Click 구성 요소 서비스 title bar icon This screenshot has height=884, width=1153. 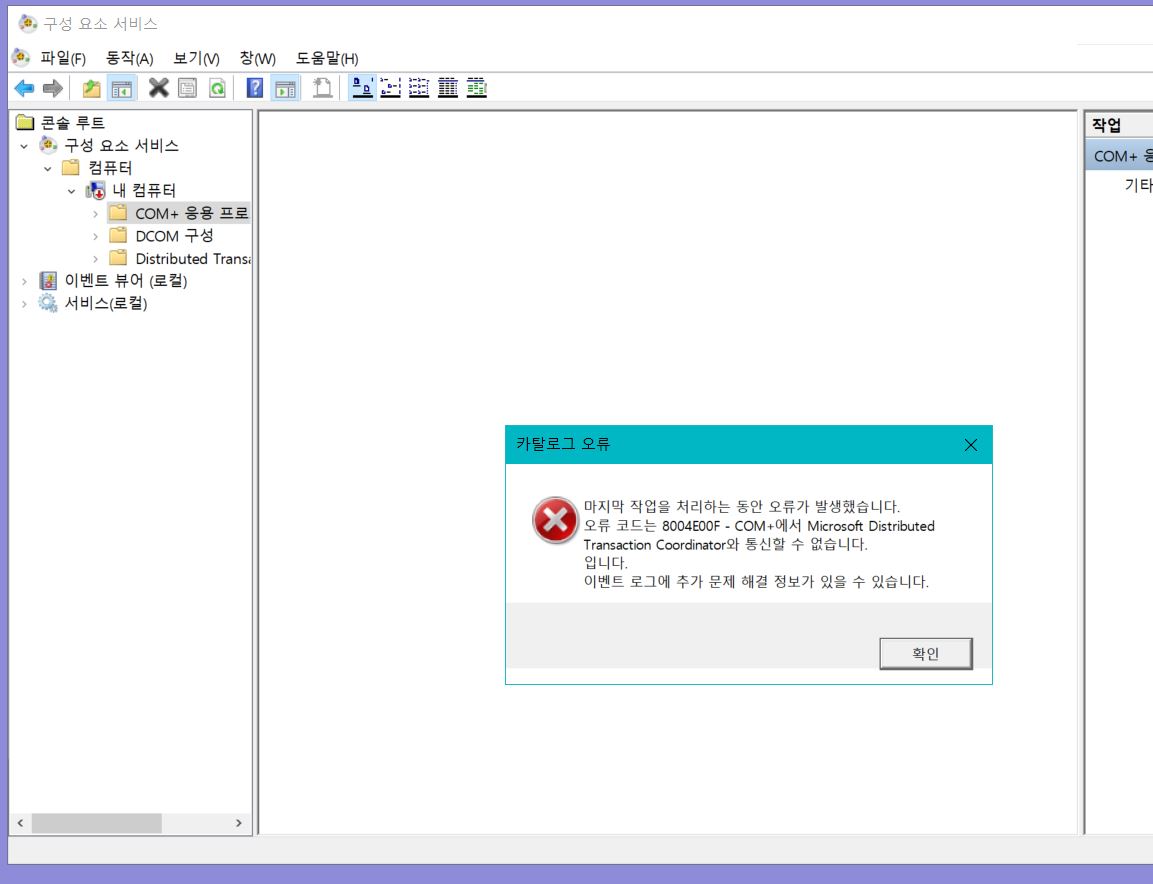coord(27,24)
